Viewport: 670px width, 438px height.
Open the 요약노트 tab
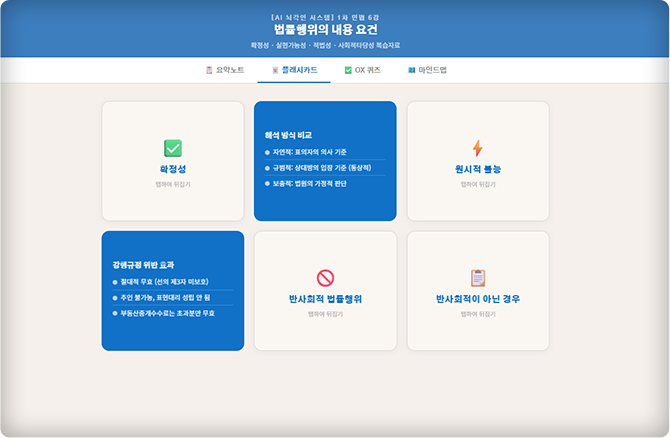click(225, 70)
